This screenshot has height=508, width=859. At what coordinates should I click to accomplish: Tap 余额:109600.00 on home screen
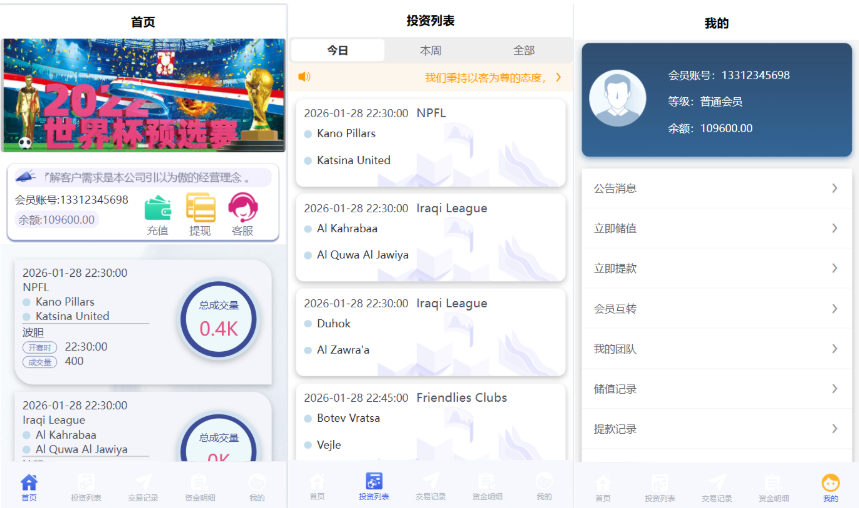[56, 220]
